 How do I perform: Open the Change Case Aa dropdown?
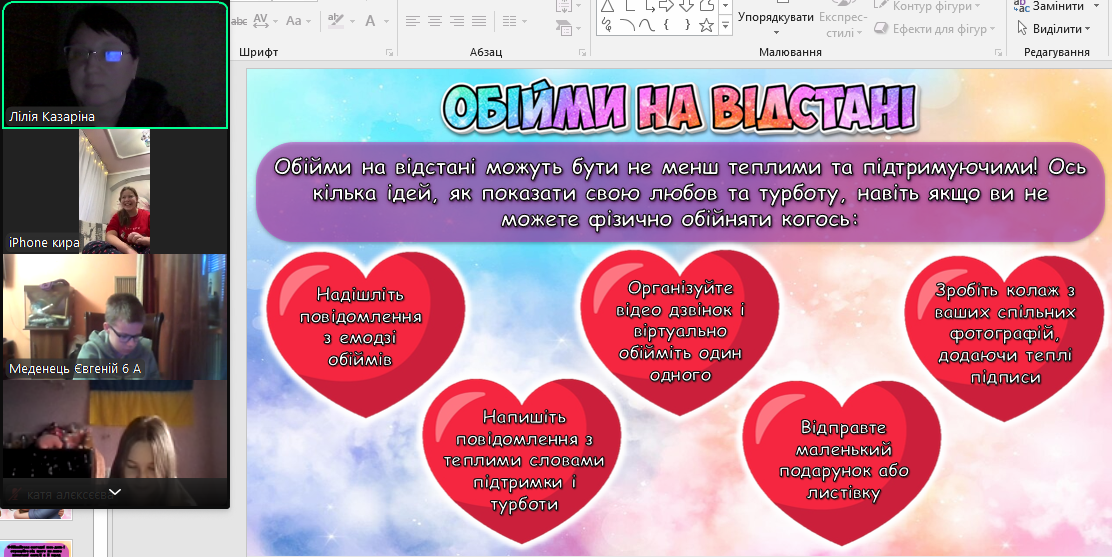298,20
